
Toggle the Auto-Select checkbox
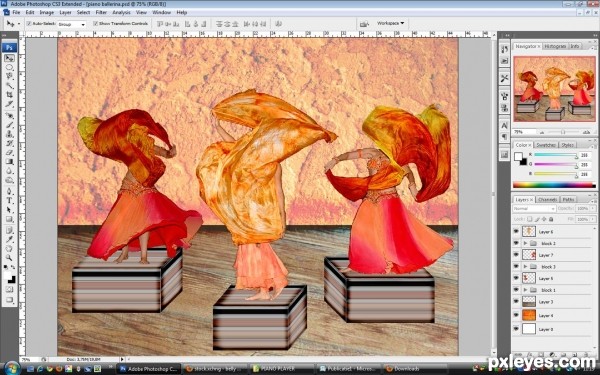tap(29, 23)
